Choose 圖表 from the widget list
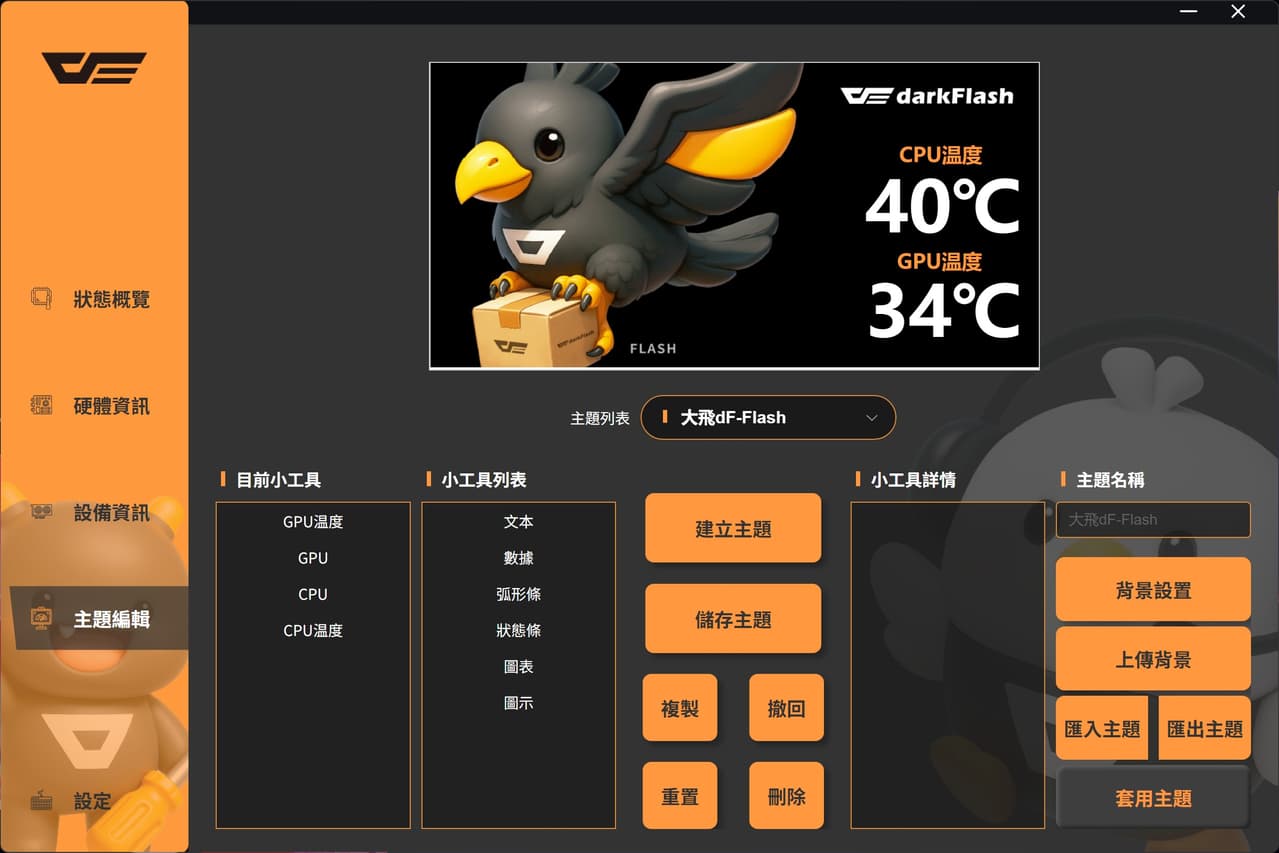This screenshot has width=1279, height=853. pos(518,667)
